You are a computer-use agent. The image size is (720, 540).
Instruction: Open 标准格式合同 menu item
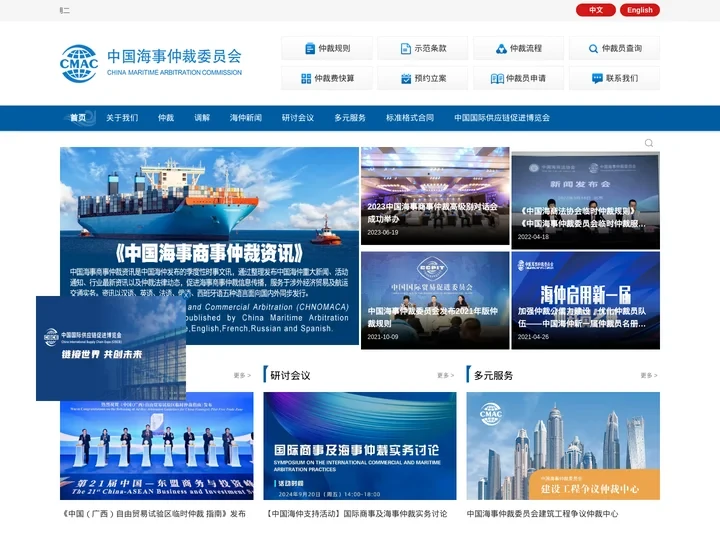[410, 118]
